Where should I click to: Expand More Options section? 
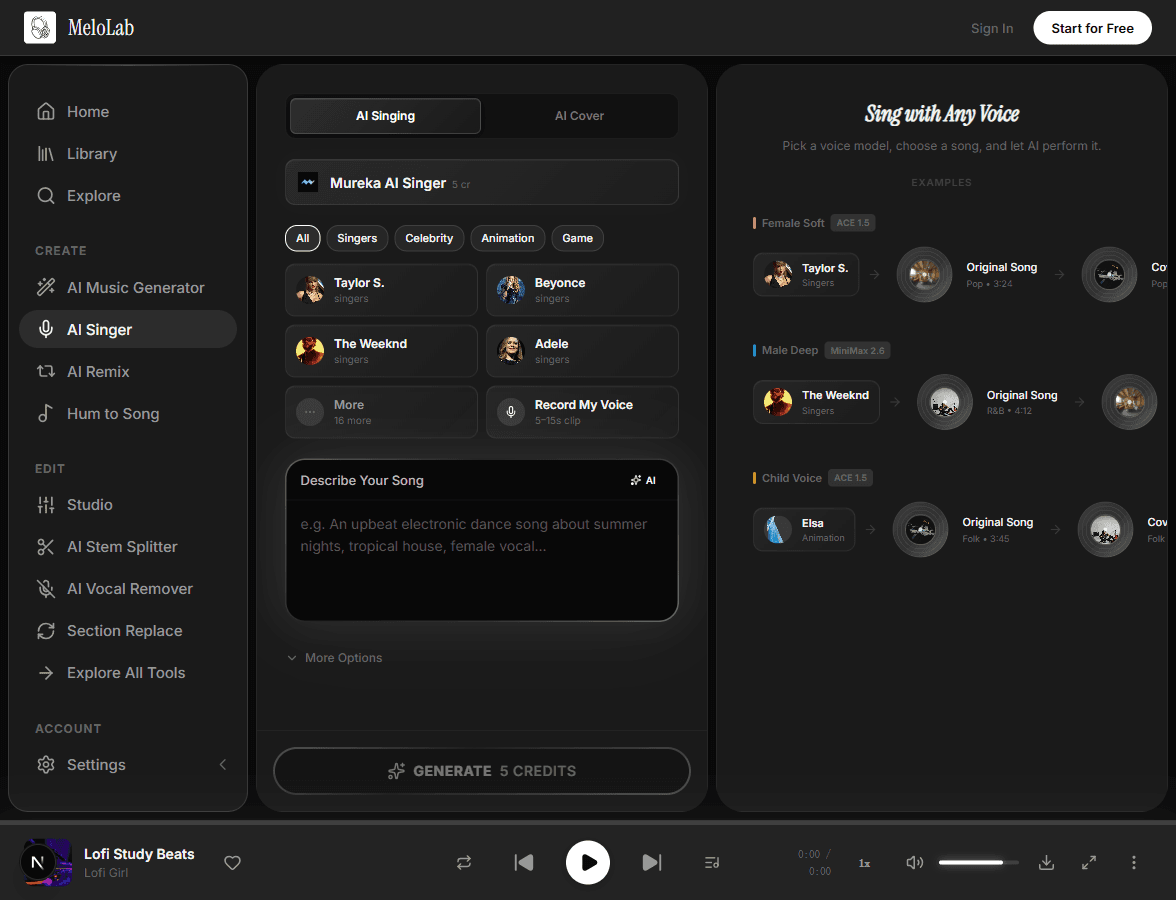tap(335, 658)
